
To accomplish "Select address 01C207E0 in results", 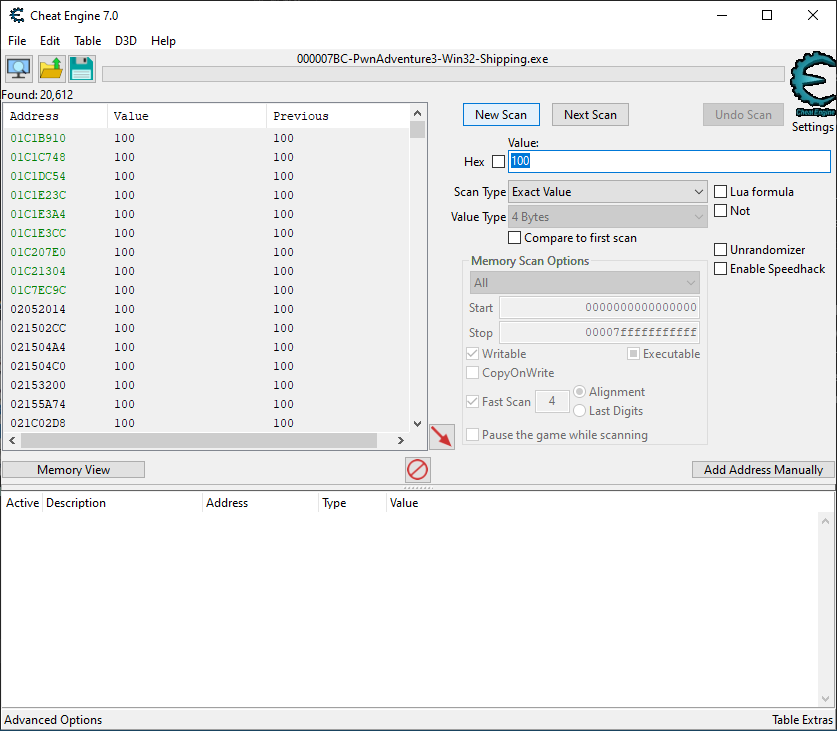I will (38, 252).
